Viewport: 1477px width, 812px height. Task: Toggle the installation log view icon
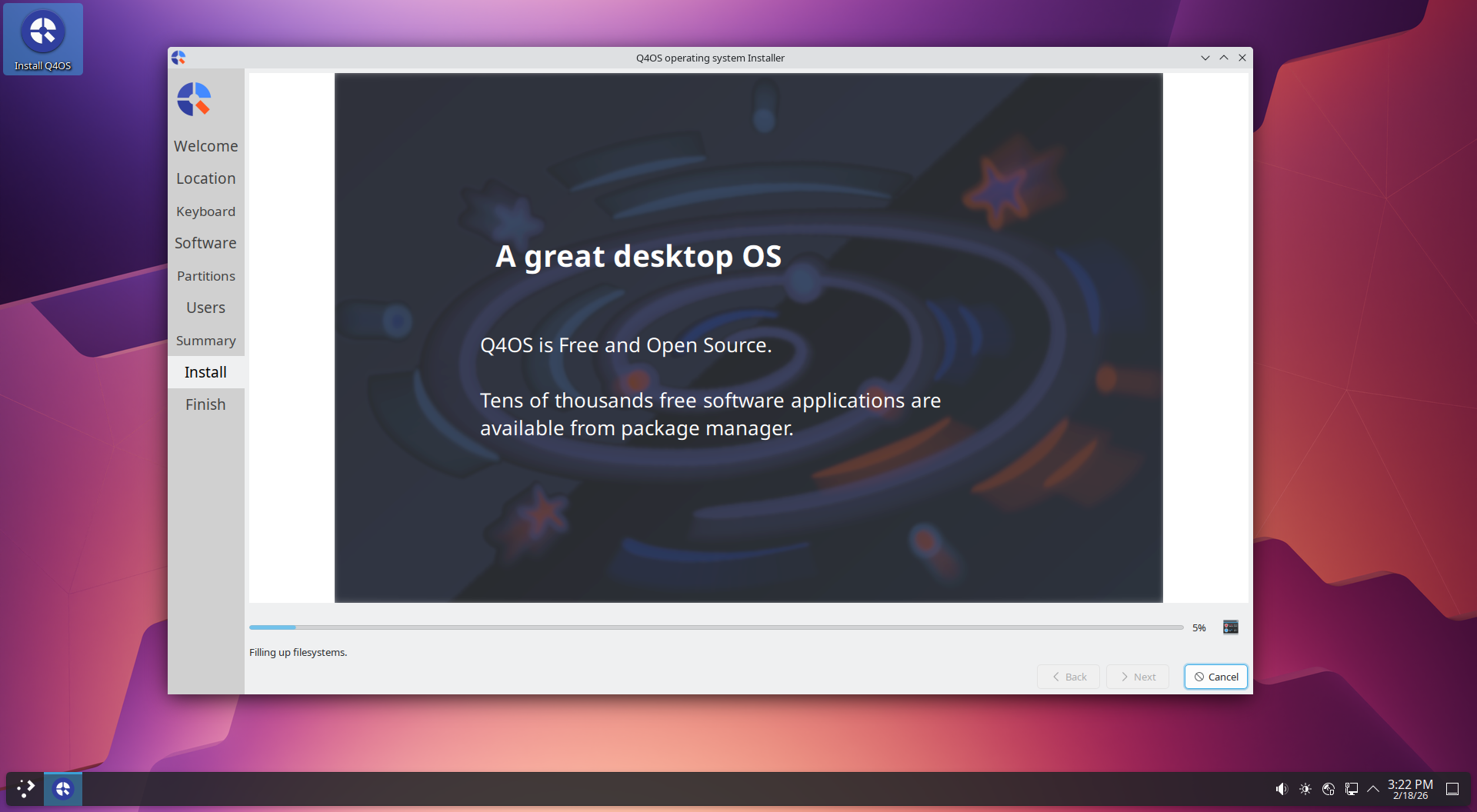pos(1231,627)
